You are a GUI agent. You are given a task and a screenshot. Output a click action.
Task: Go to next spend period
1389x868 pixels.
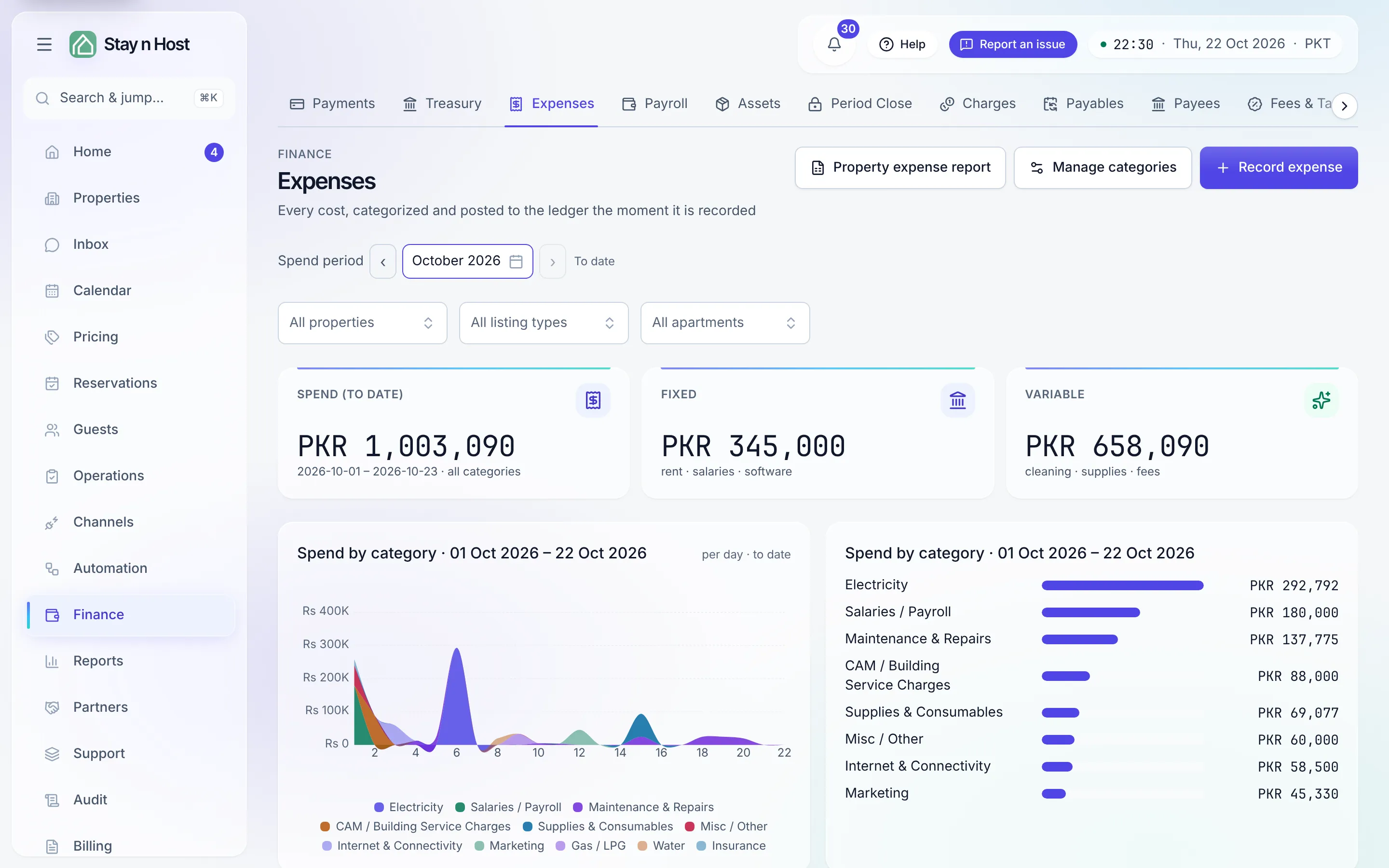553,262
